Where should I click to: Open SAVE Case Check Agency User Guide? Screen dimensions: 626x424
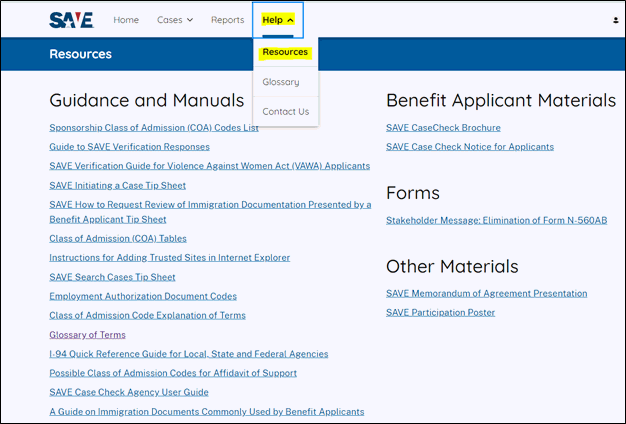(129, 392)
